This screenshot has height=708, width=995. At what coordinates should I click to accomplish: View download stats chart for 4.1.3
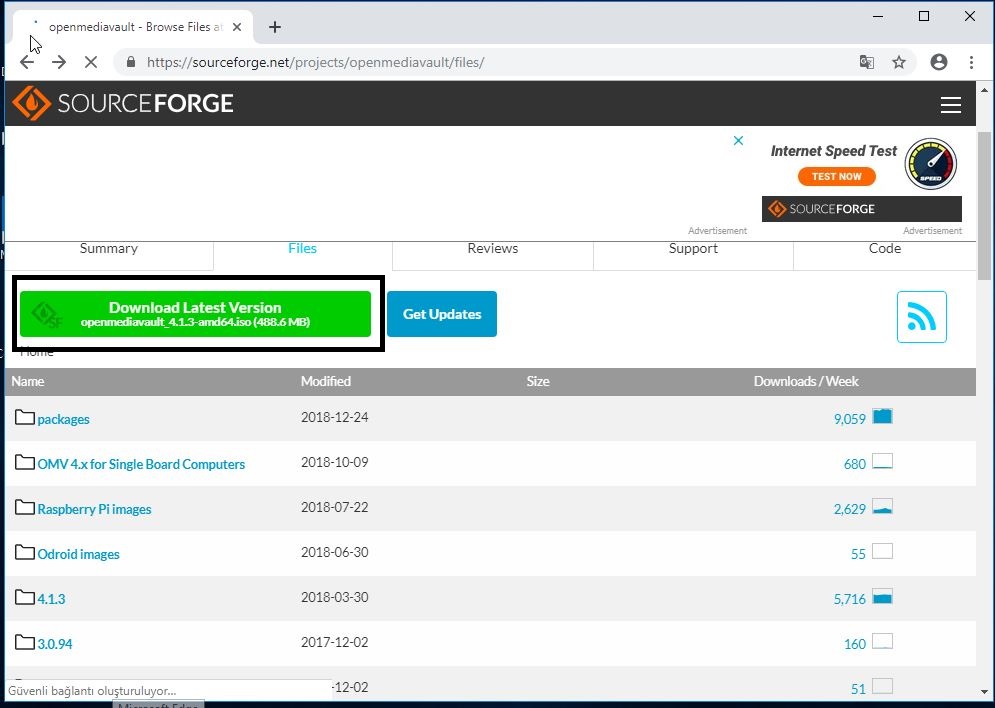[x=882, y=596]
